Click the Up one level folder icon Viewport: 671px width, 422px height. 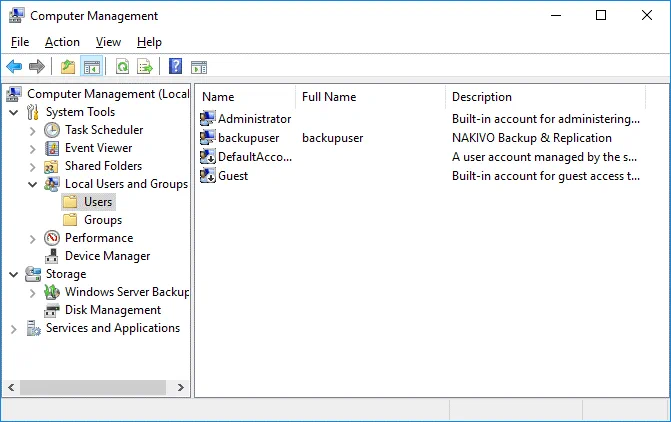tap(67, 67)
